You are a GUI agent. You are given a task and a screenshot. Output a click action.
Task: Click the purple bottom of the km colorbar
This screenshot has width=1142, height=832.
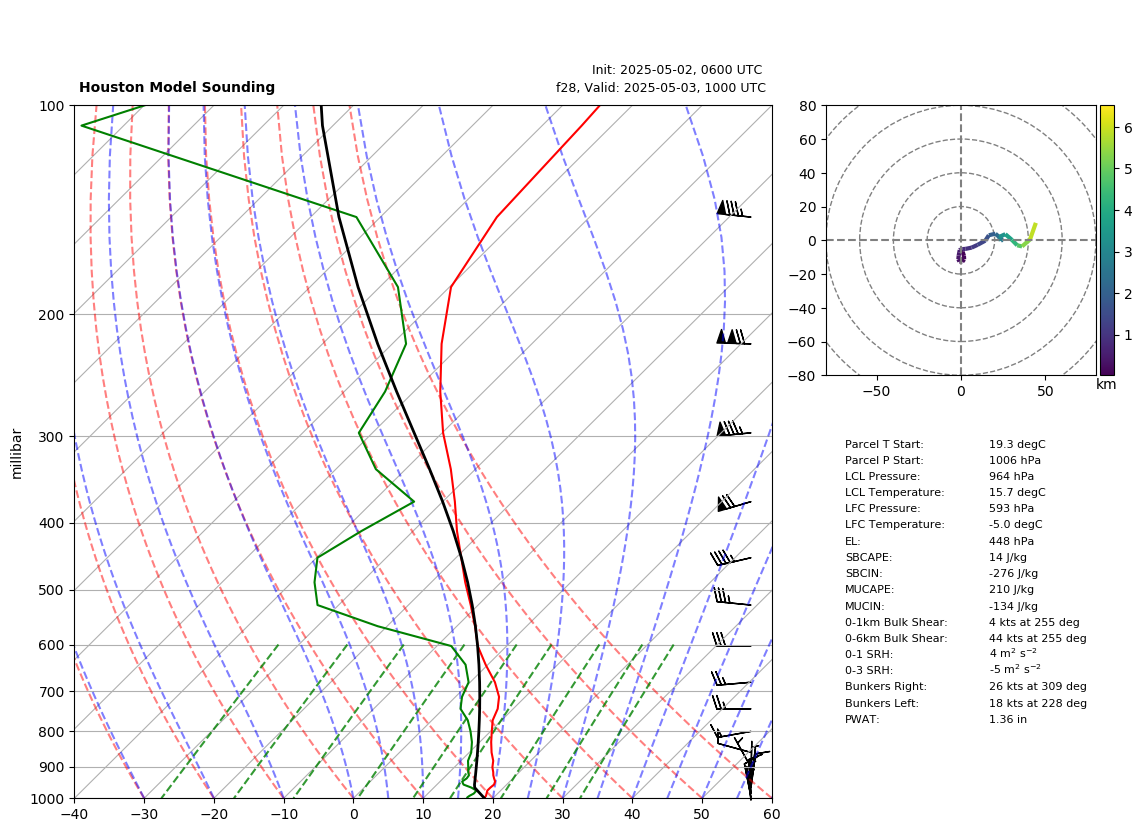pos(1107,370)
